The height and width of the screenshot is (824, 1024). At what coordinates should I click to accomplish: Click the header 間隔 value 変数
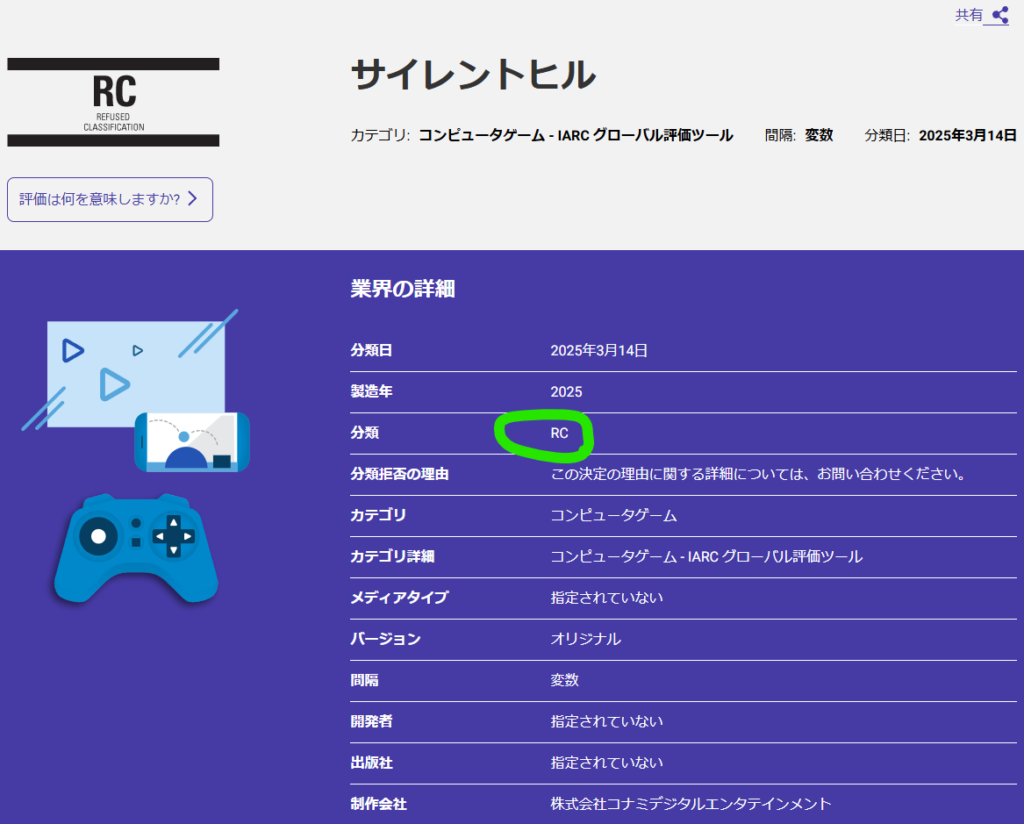pos(818,135)
